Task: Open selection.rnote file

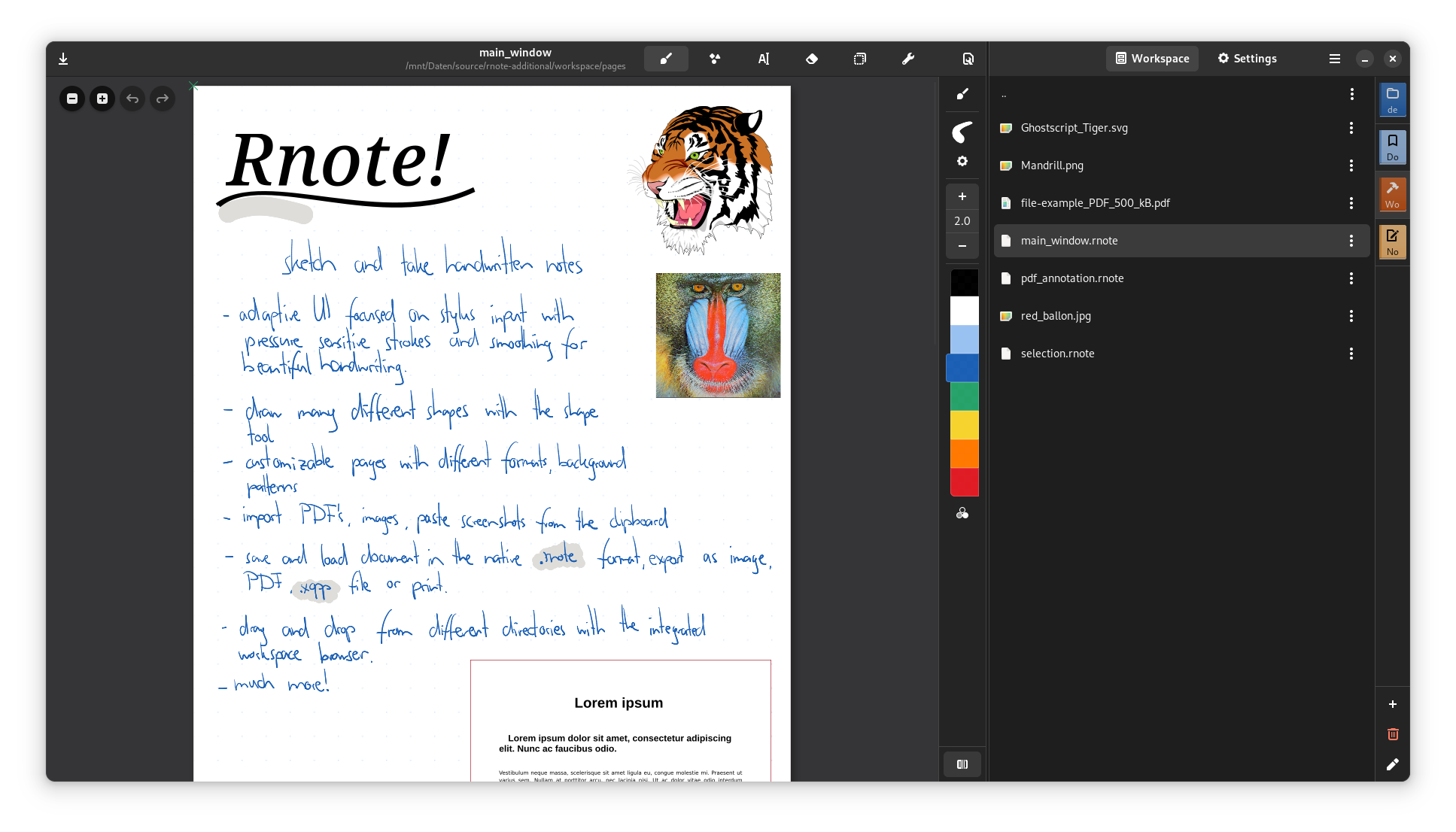Action: point(1181,354)
